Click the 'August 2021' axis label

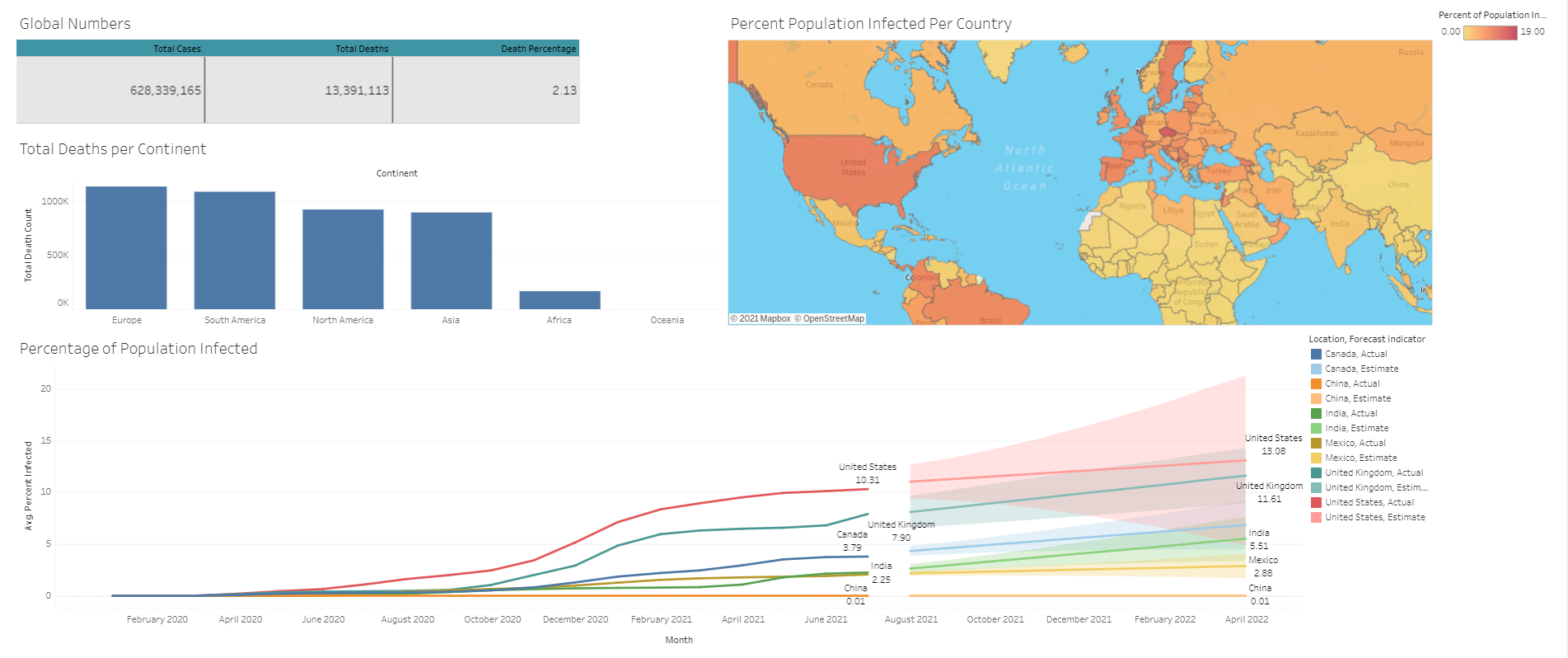tap(911, 620)
